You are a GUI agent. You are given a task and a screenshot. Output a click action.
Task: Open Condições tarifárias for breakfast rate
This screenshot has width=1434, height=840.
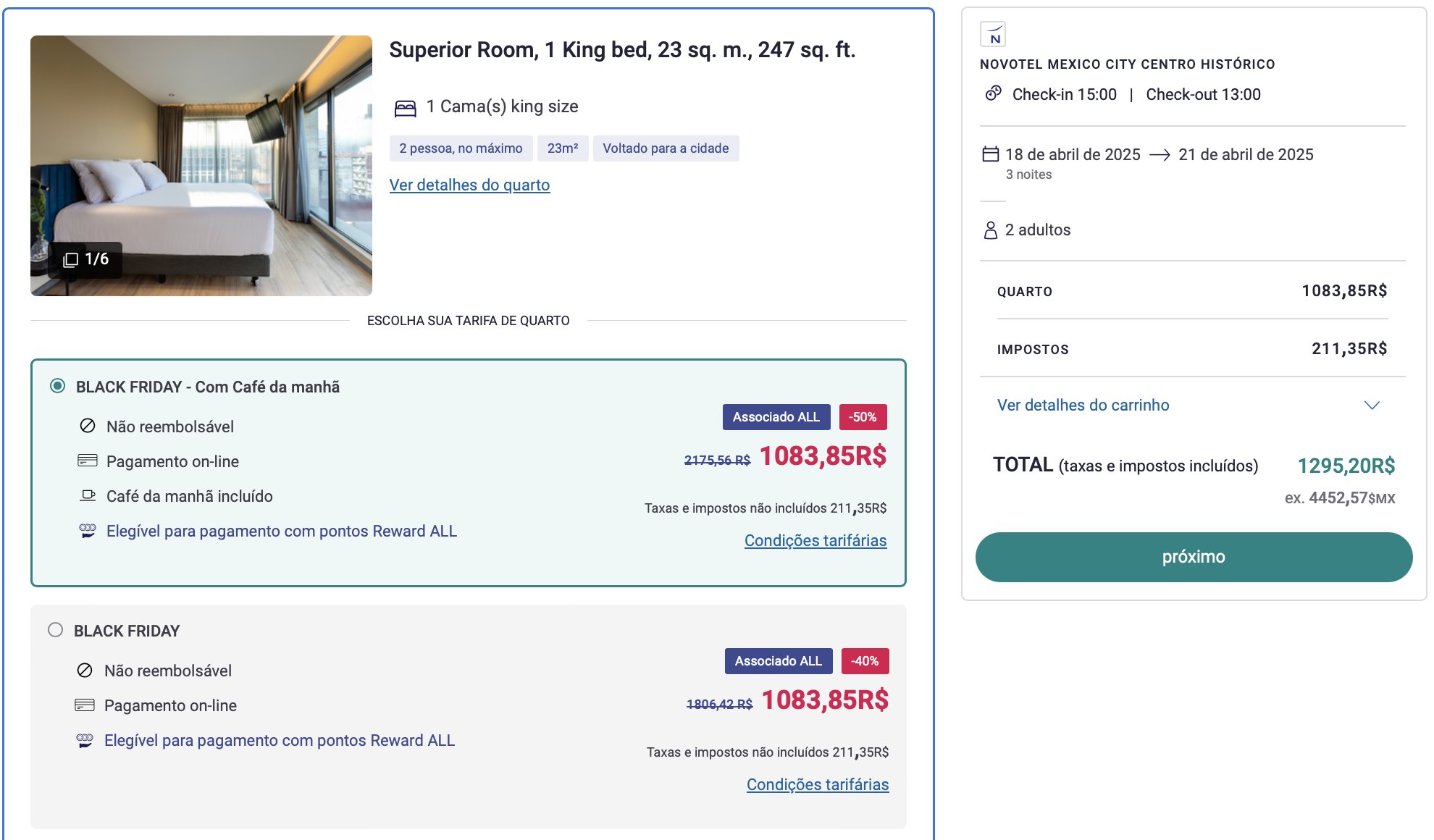click(x=815, y=541)
